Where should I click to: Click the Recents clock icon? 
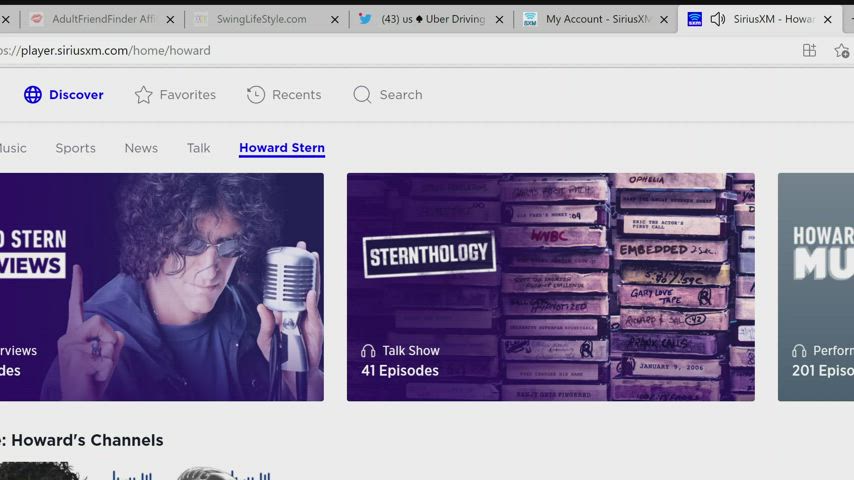pyautogui.click(x=256, y=95)
